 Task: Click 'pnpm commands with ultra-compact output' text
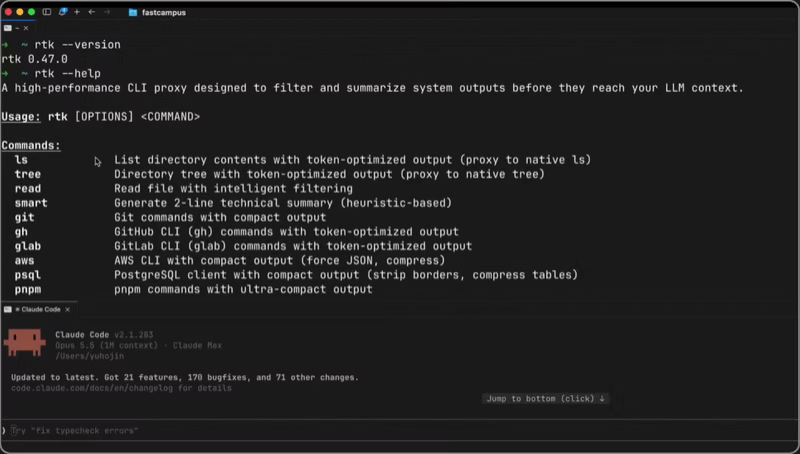click(243, 289)
